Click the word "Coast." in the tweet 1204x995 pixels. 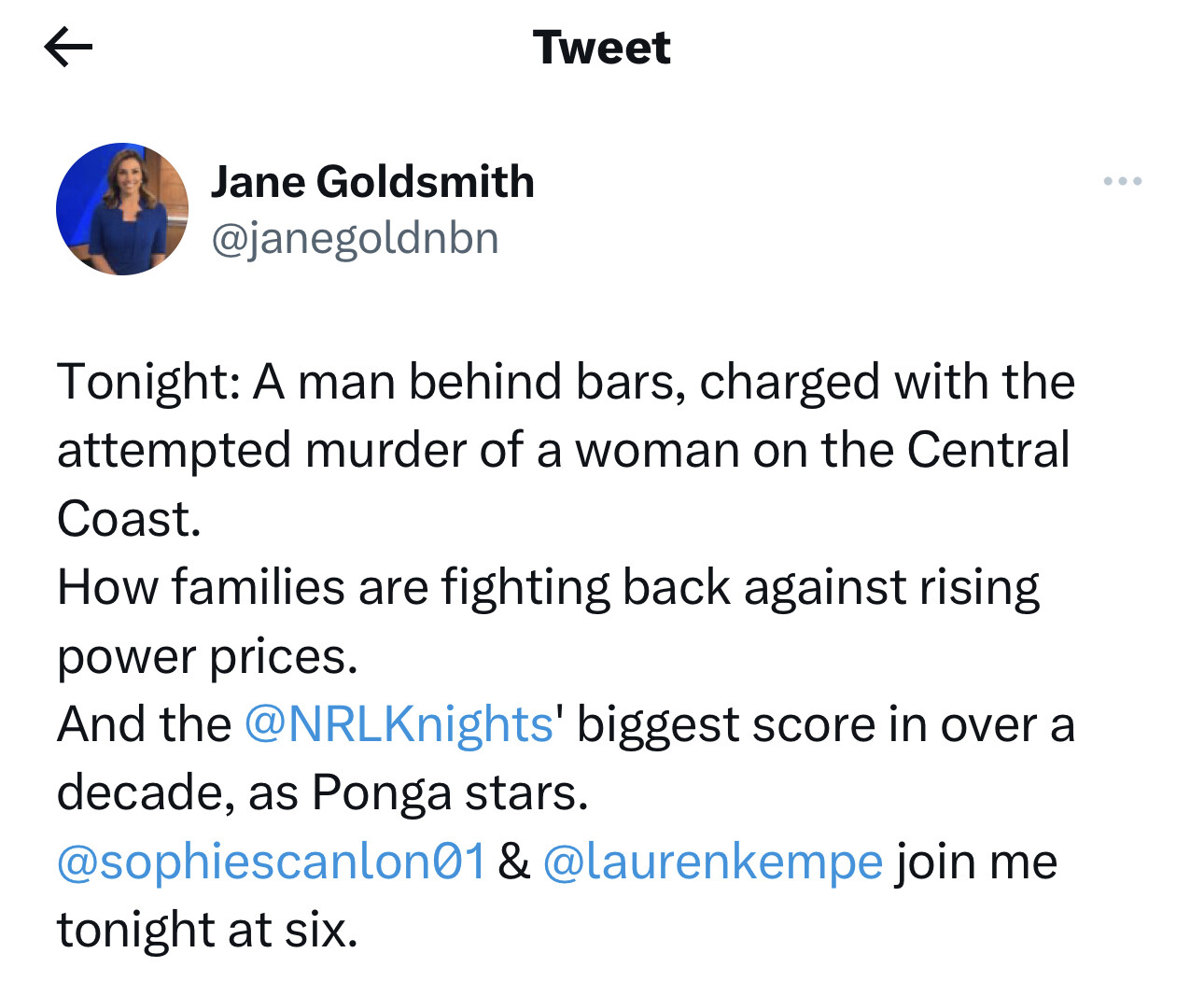point(129,519)
